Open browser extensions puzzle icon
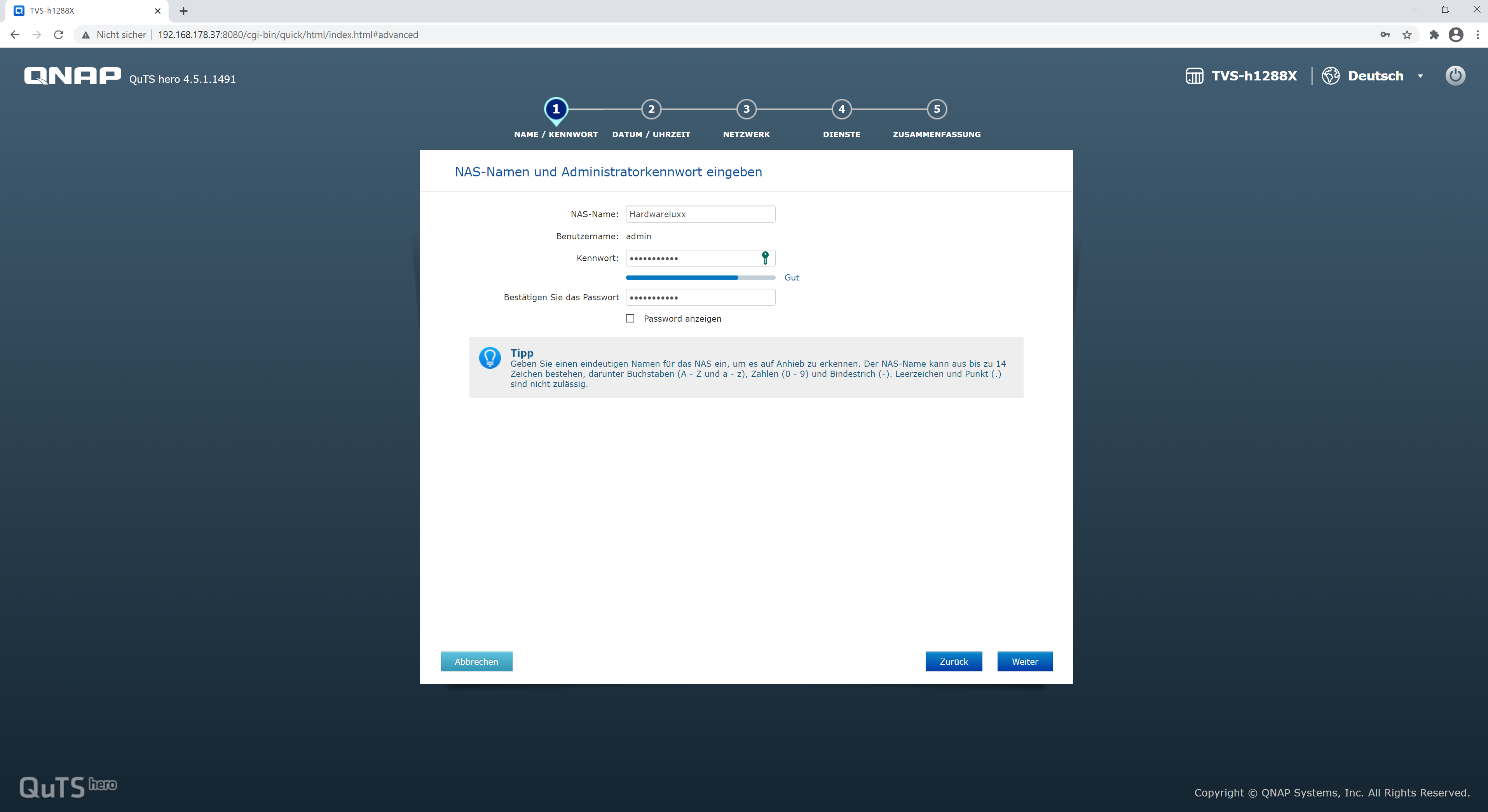Screen dimensions: 1488x812 [x=1434, y=35]
